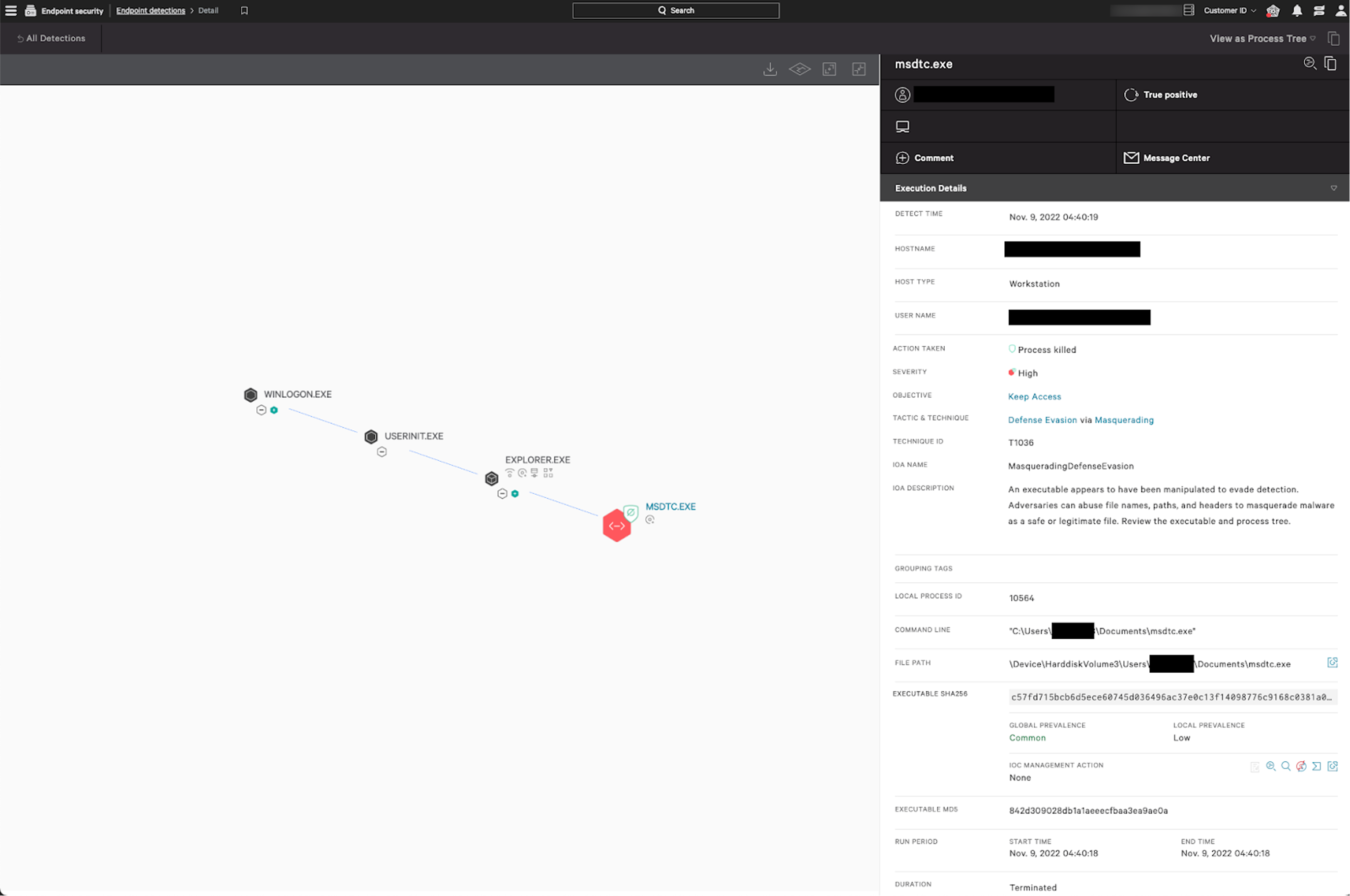Select the red MSDTC.EXE detection node

click(x=616, y=526)
